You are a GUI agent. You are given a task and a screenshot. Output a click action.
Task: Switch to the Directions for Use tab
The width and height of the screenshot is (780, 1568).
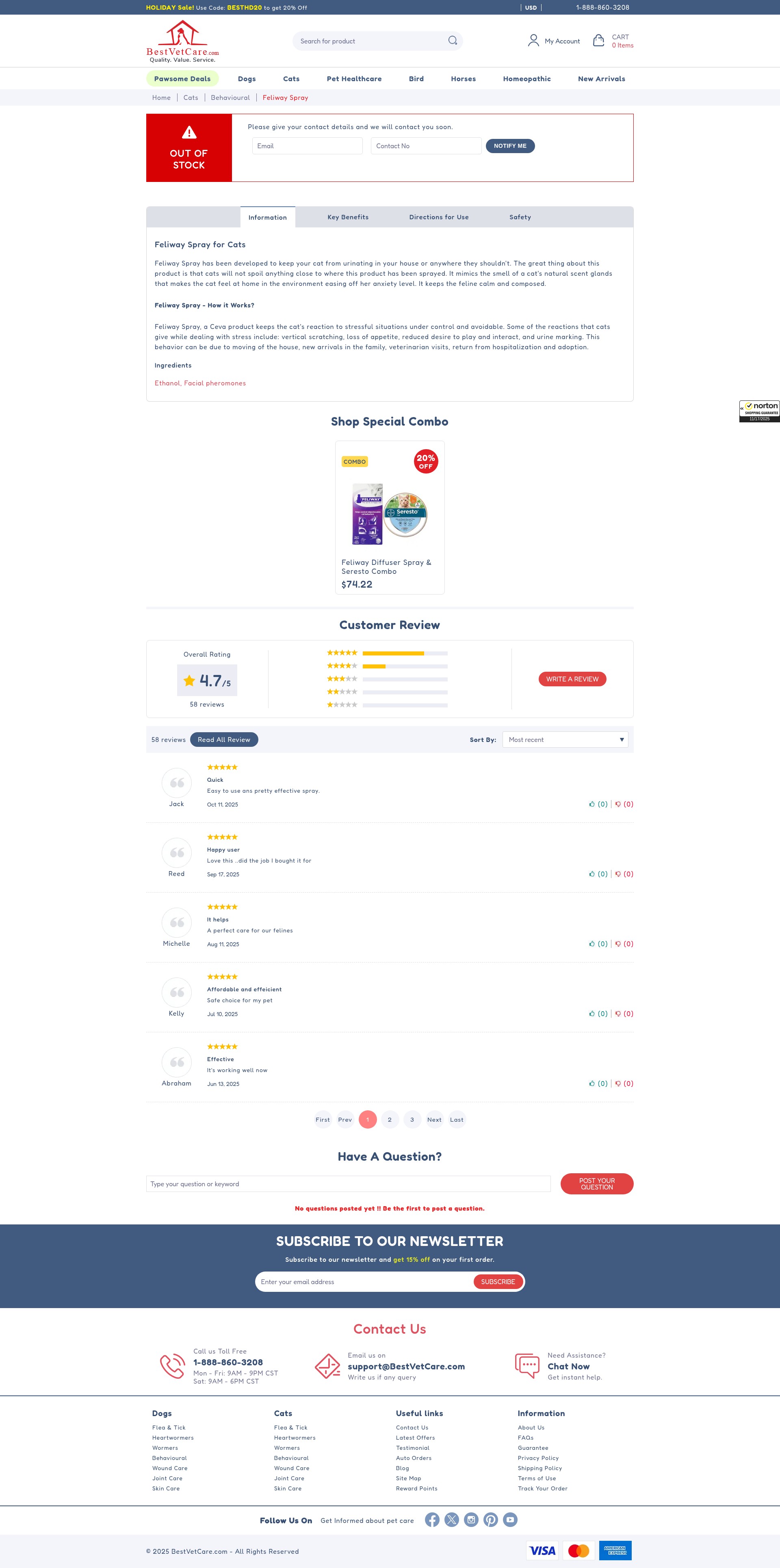[x=439, y=217]
